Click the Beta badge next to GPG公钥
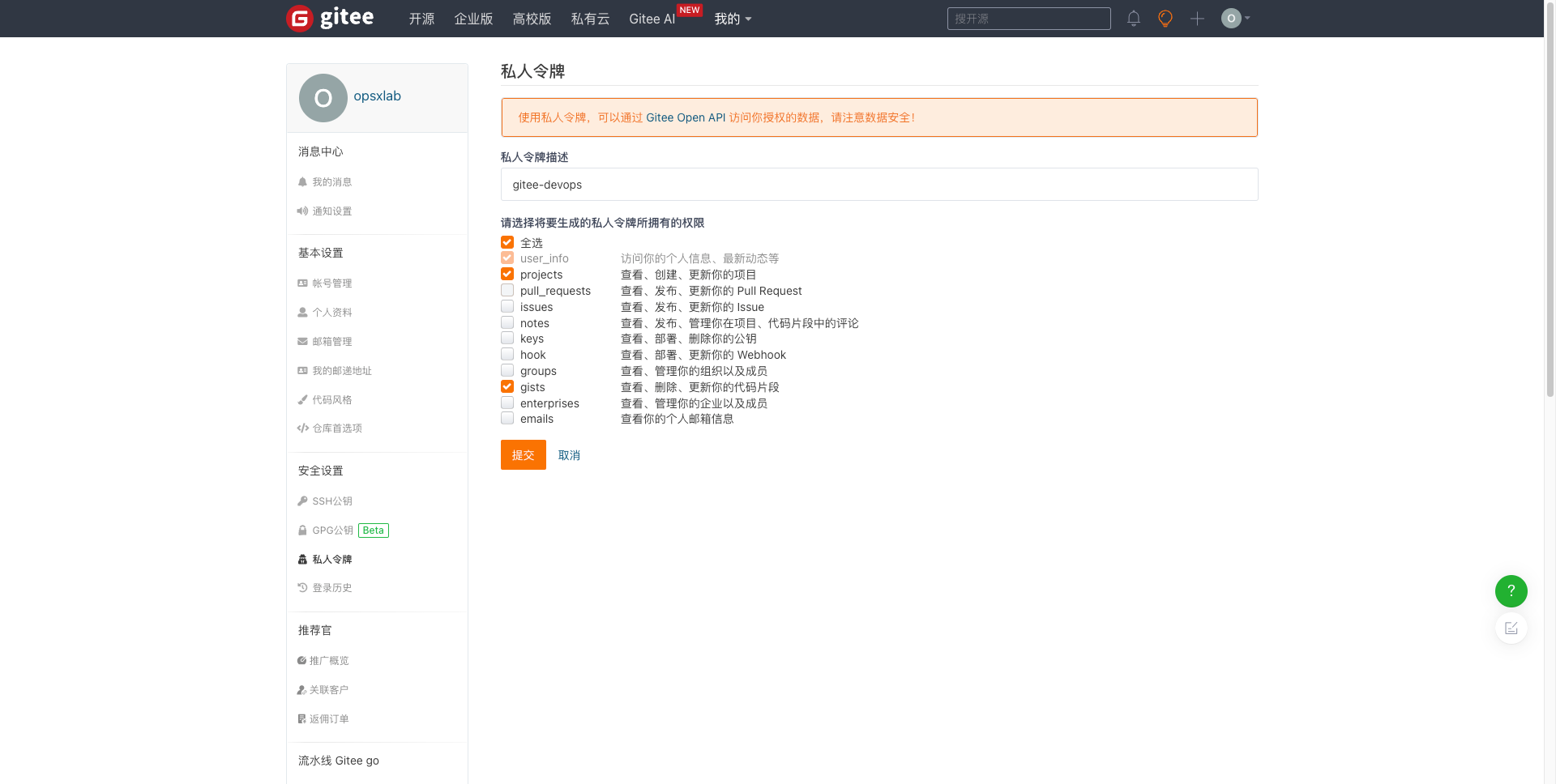The width and height of the screenshot is (1556, 784). pos(374,530)
